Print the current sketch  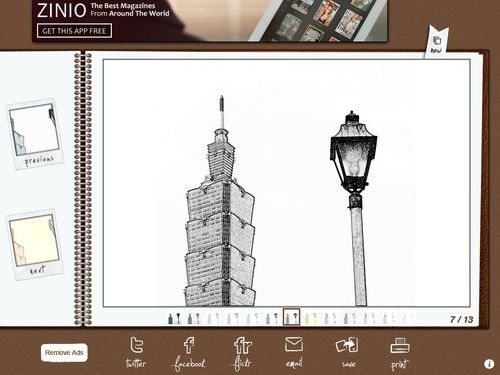click(400, 353)
